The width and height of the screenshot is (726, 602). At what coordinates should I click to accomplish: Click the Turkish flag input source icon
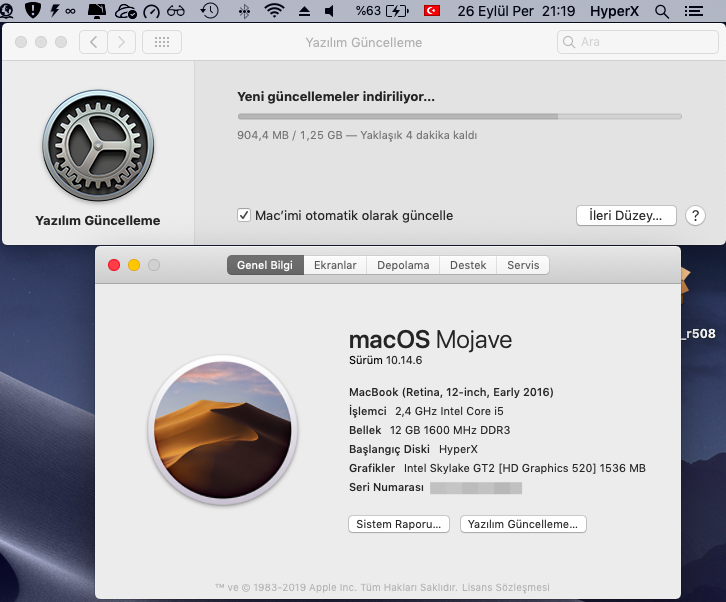432,12
